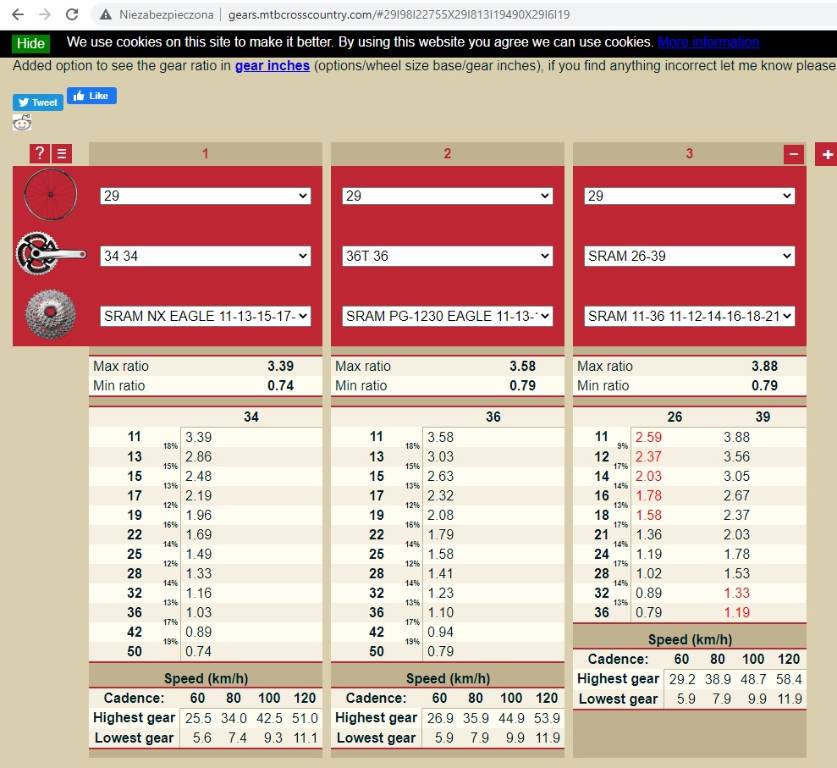
Task: Click red ratio 2.59 in column 3
Action: click(x=649, y=437)
